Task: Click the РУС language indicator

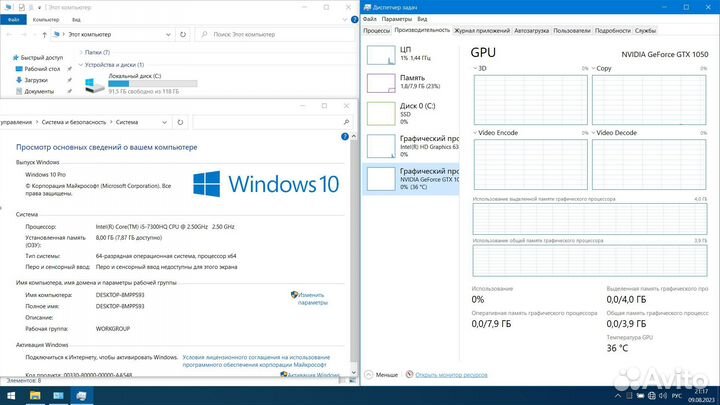Action: (677, 396)
